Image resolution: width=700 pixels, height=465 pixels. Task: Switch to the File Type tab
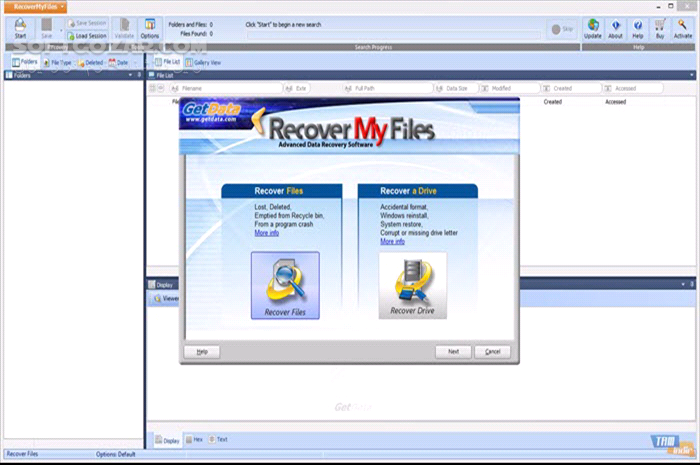pyautogui.click(x=57, y=62)
